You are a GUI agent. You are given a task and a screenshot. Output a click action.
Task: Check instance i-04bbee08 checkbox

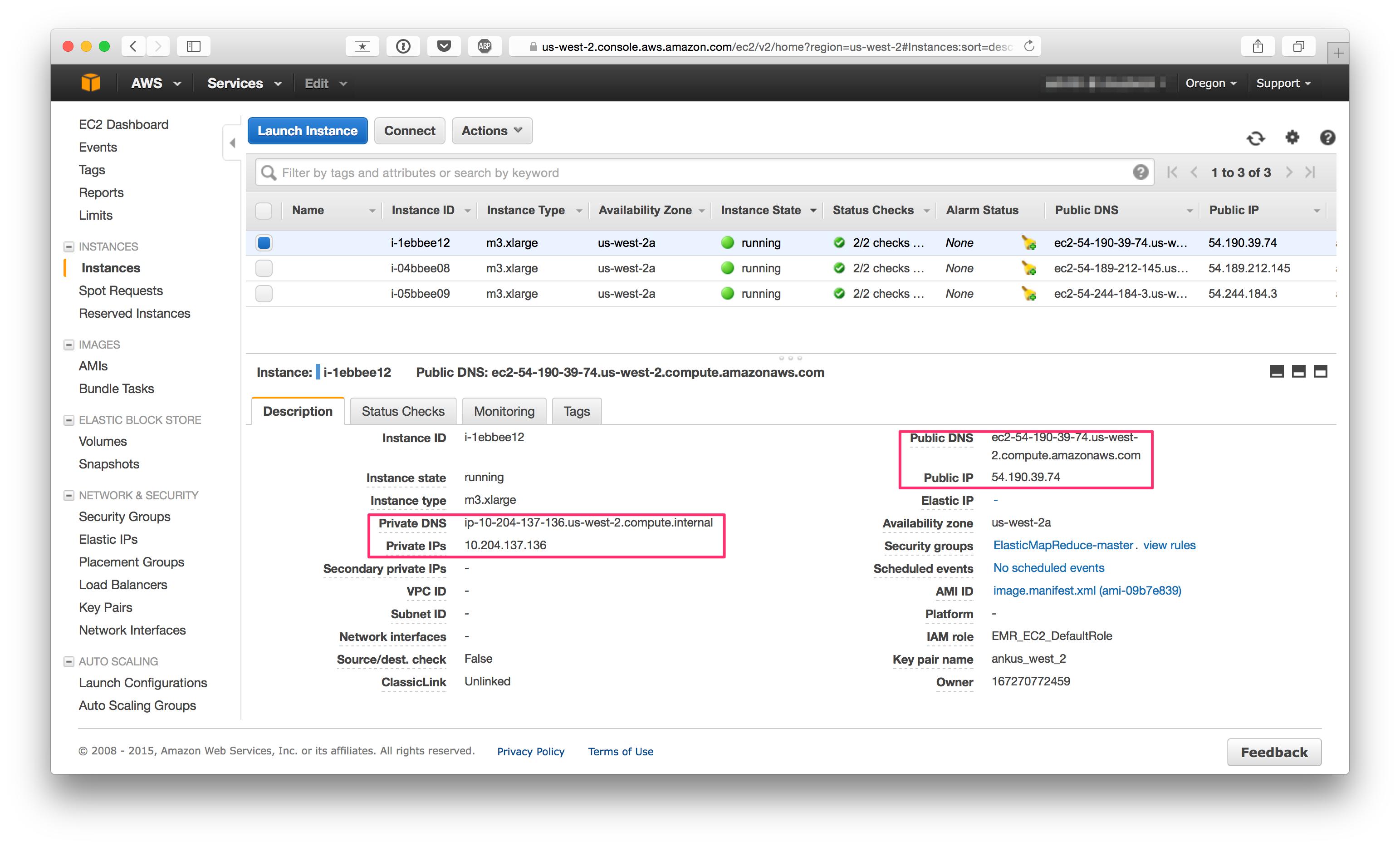264,268
